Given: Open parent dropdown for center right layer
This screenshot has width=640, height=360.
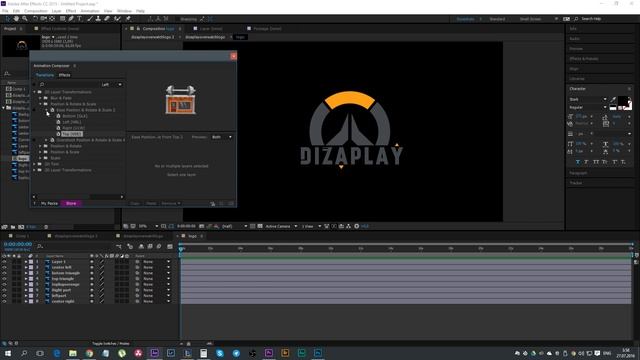Looking at the screenshot, I should coord(156,301).
